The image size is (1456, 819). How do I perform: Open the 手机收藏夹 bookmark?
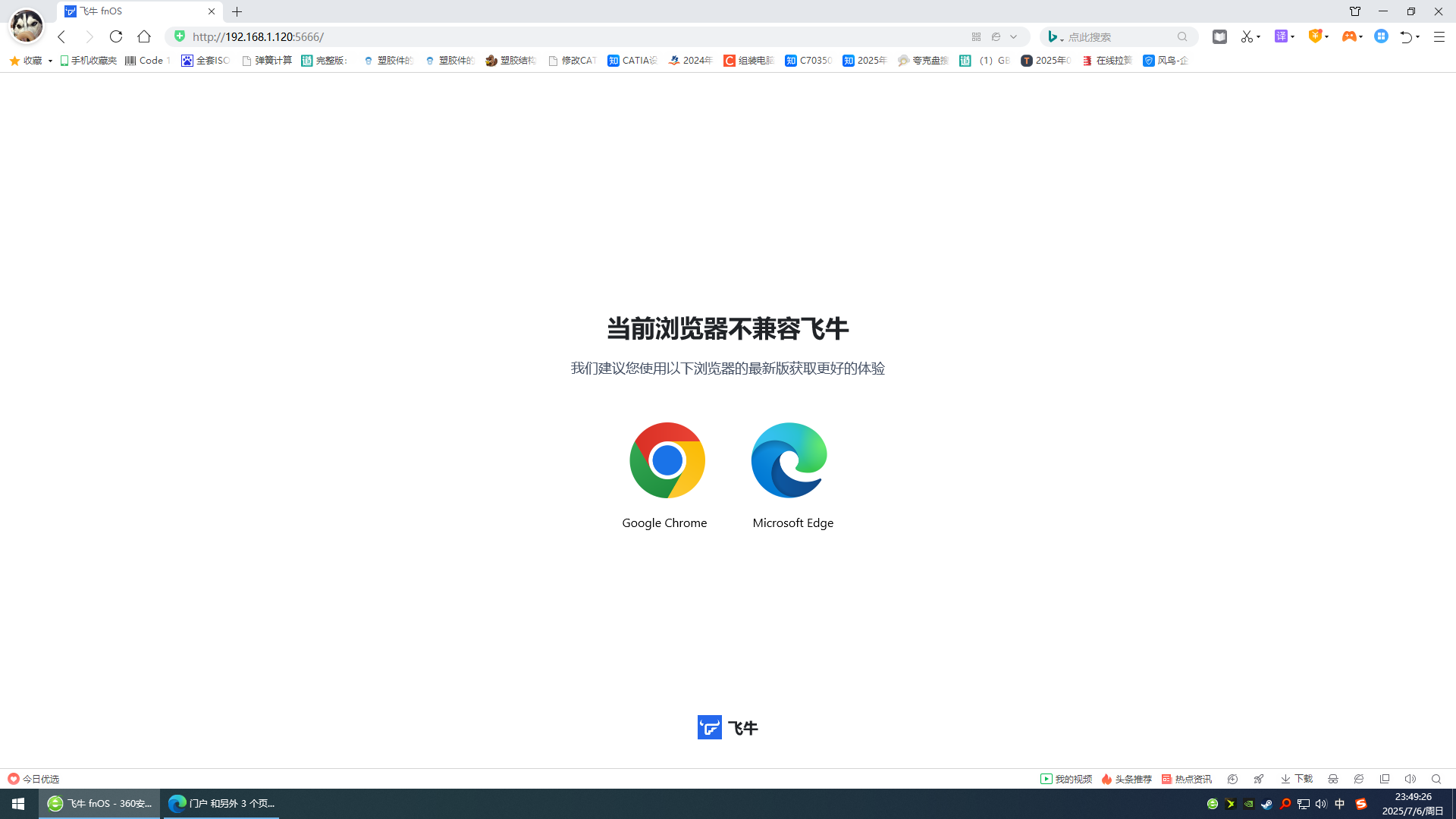[x=88, y=61]
